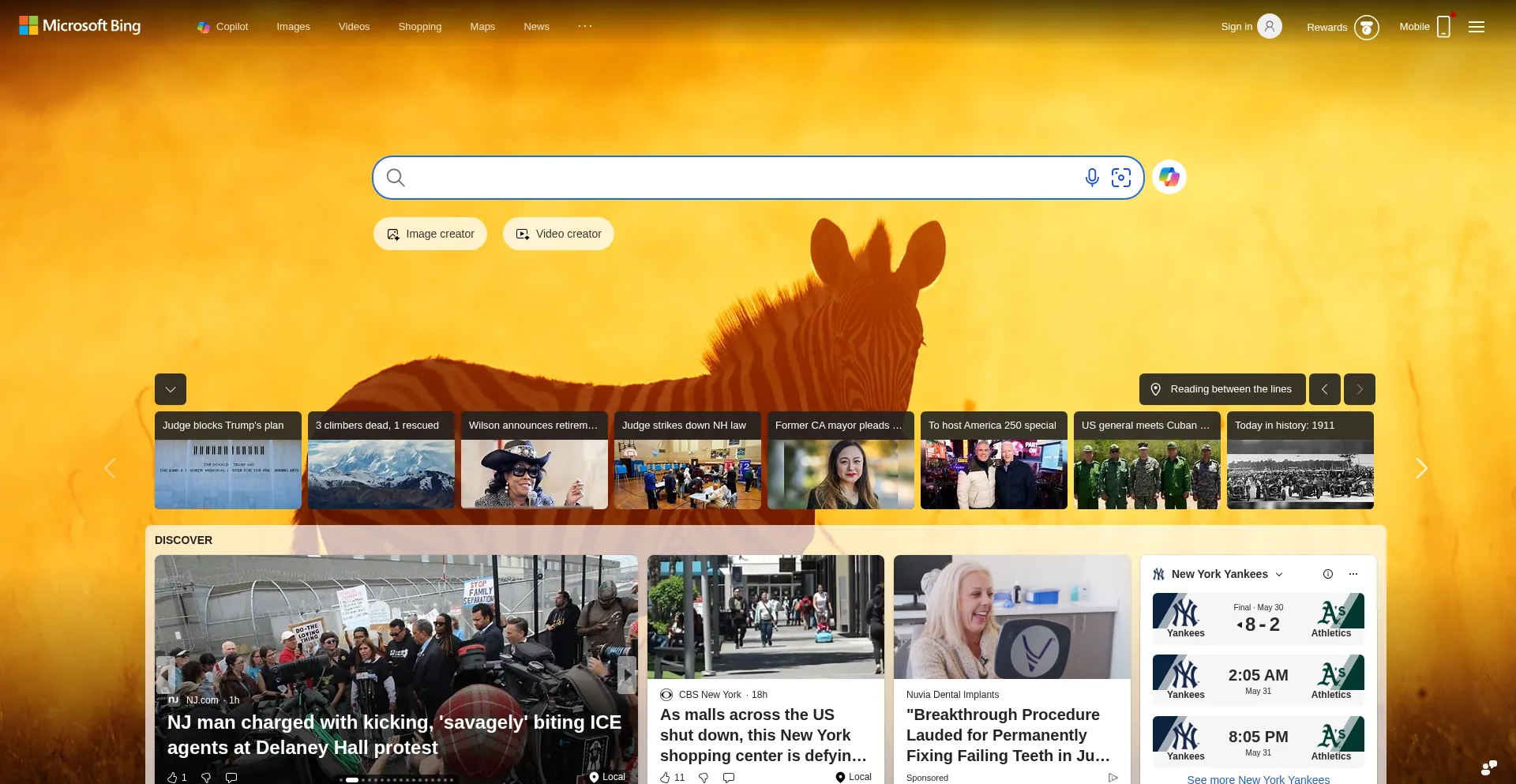Go to the Images tab
Screen dimensions: 1516x784
[293, 27]
